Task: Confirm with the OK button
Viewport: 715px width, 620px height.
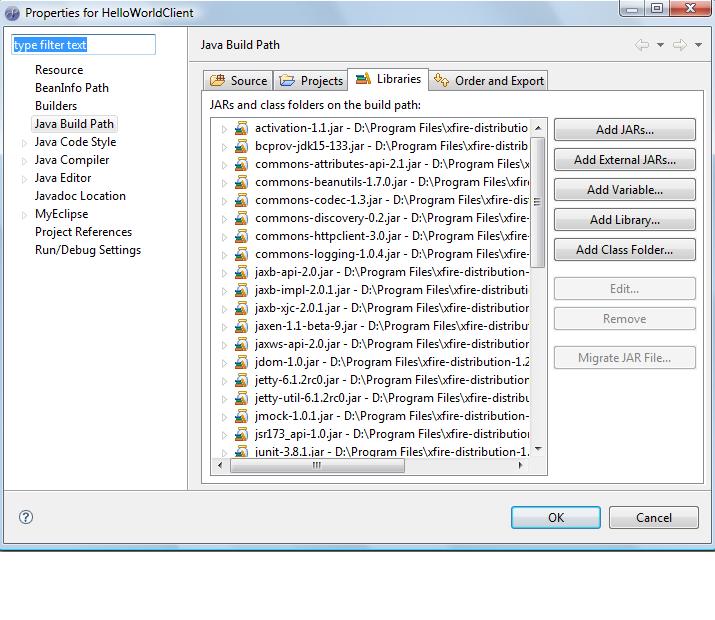Action: click(555, 517)
